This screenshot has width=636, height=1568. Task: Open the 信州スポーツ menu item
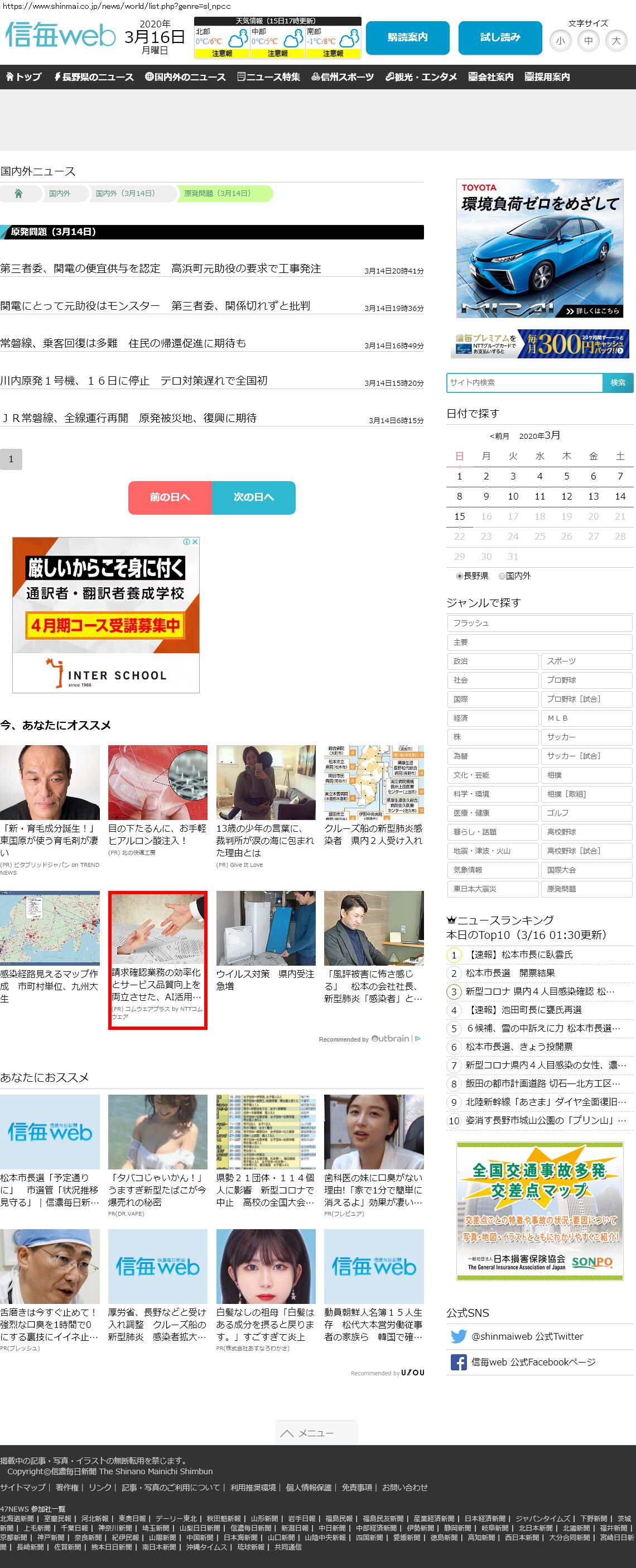click(x=342, y=76)
